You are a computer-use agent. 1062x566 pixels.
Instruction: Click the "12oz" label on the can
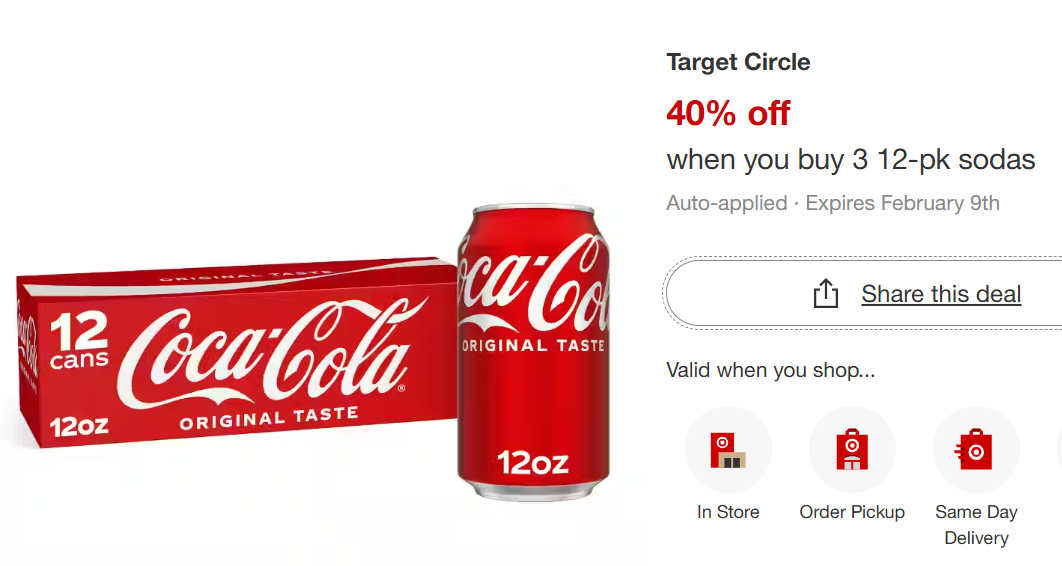(532, 462)
